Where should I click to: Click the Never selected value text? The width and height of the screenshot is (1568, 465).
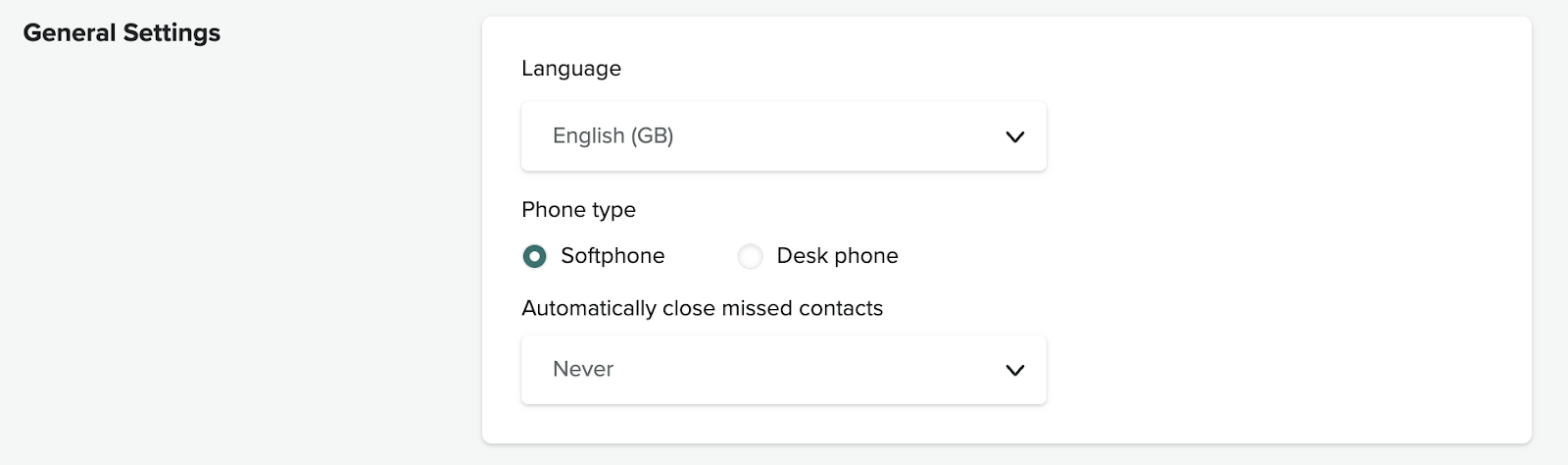pyautogui.click(x=583, y=370)
